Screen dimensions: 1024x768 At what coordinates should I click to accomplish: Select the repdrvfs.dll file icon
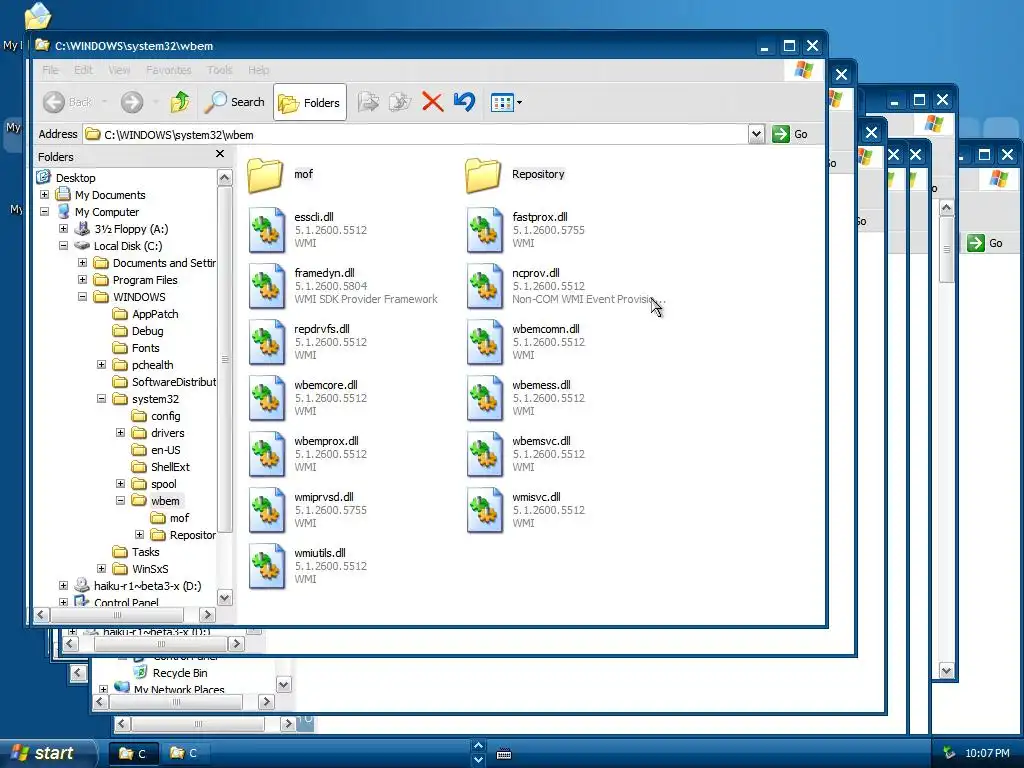pos(266,342)
